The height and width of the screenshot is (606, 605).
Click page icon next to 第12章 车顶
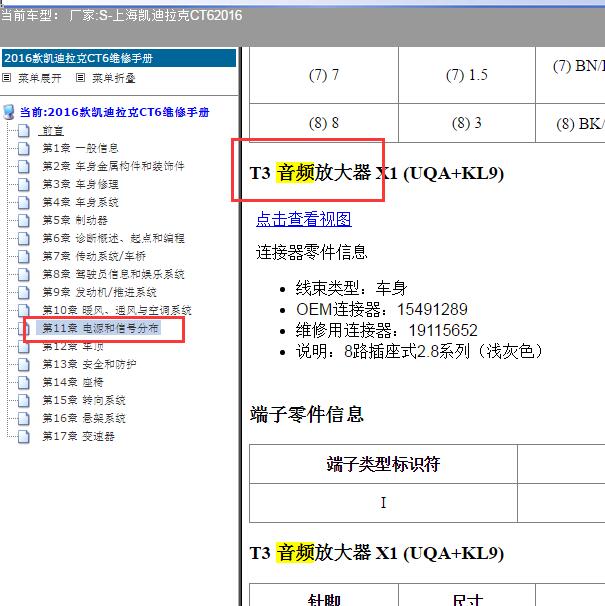24,347
